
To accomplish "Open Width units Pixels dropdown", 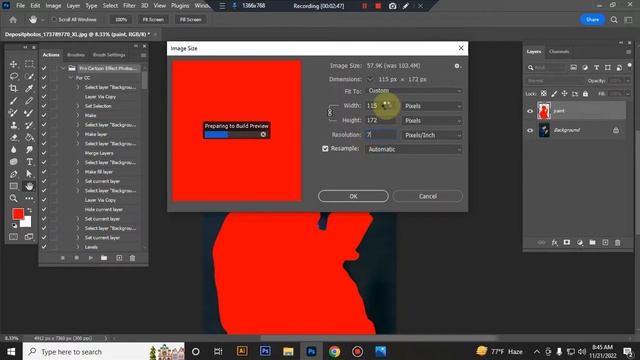I will pyautogui.click(x=432, y=106).
